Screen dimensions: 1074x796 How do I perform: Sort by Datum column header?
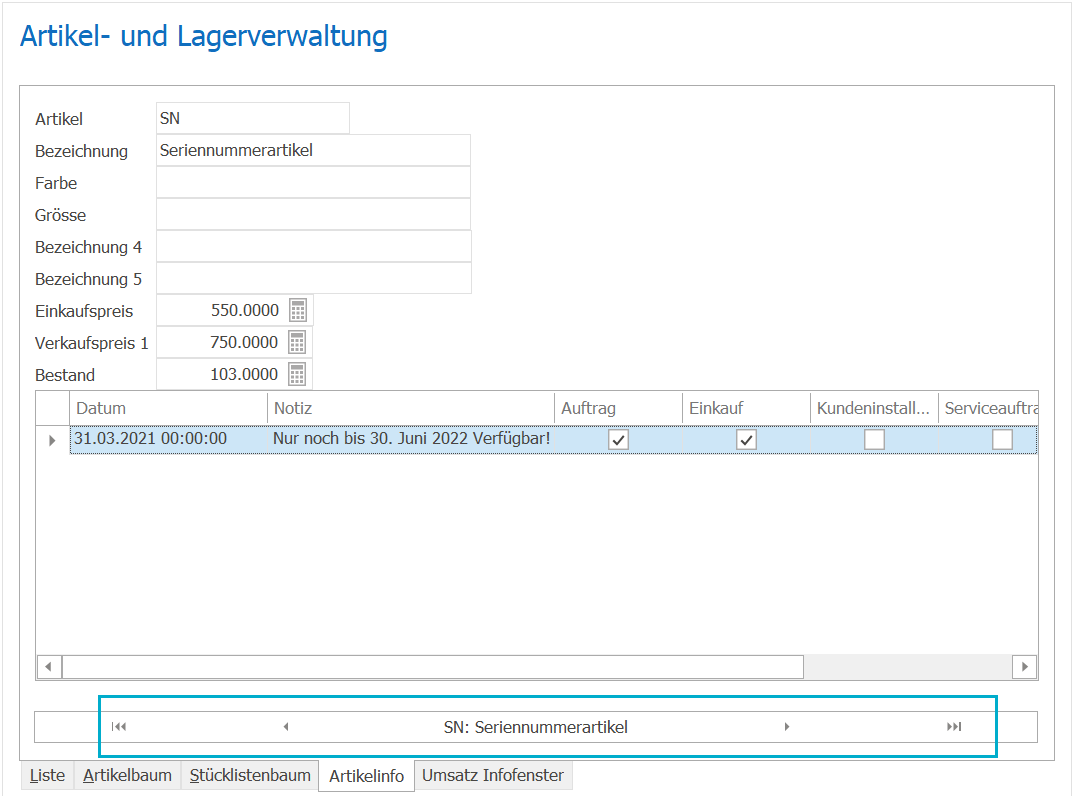(168, 408)
